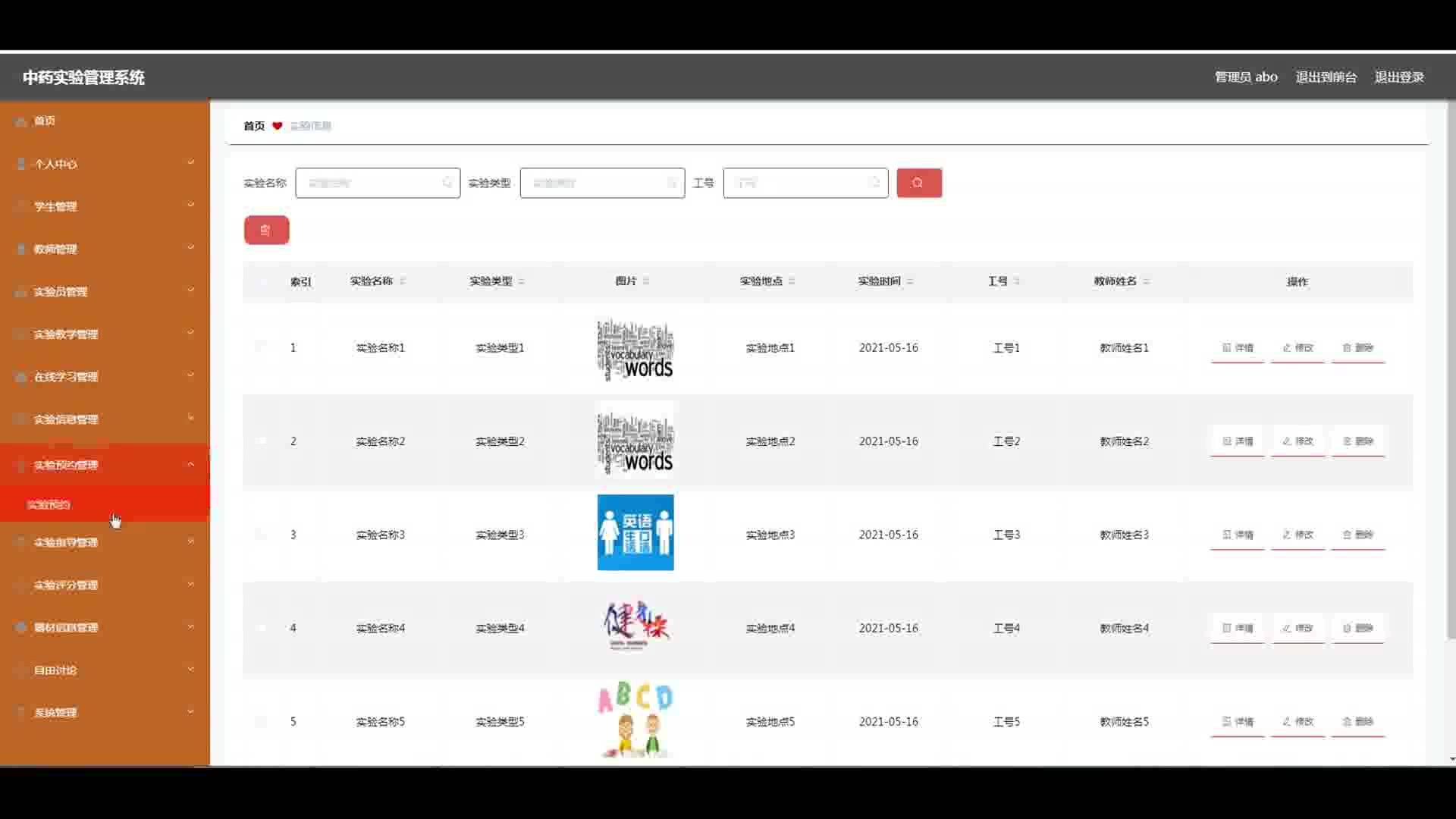Tick the checkbox for row 实验名称2
This screenshot has height=819, width=1456.
[262, 441]
